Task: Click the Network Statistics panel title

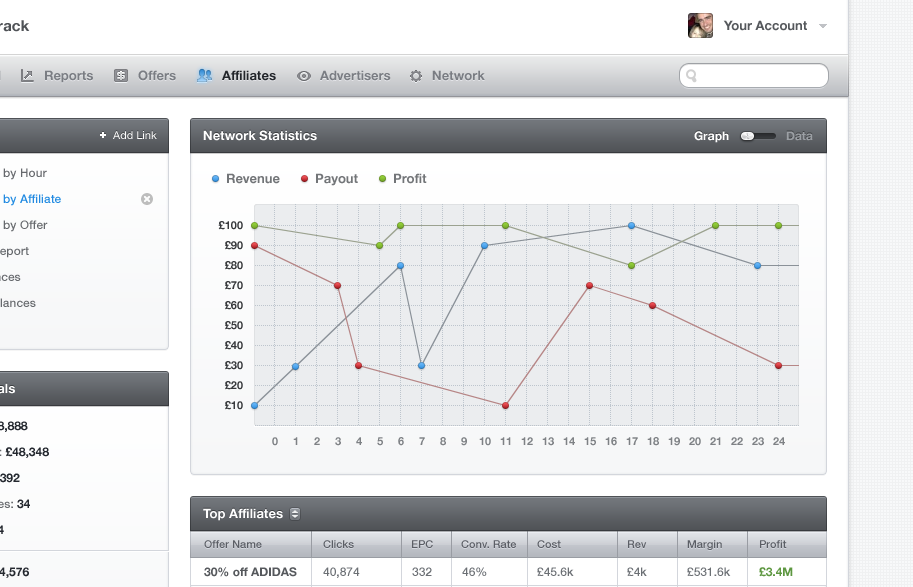Action: coord(260,136)
